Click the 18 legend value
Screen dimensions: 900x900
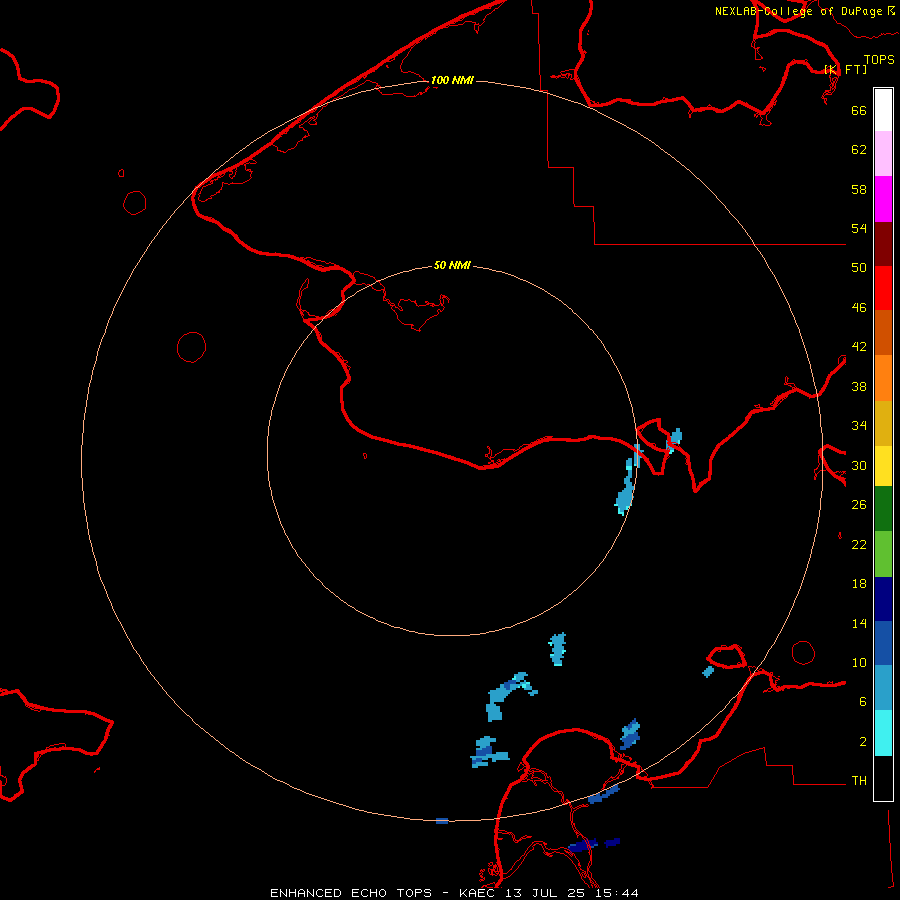tap(859, 584)
